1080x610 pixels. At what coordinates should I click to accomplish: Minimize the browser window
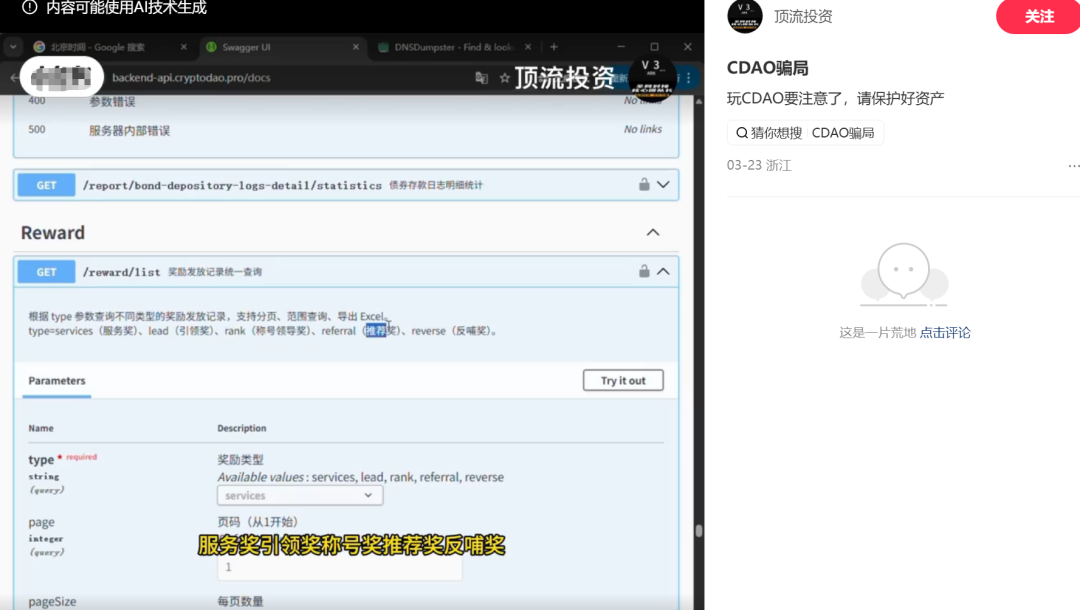pyautogui.click(x=621, y=47)
